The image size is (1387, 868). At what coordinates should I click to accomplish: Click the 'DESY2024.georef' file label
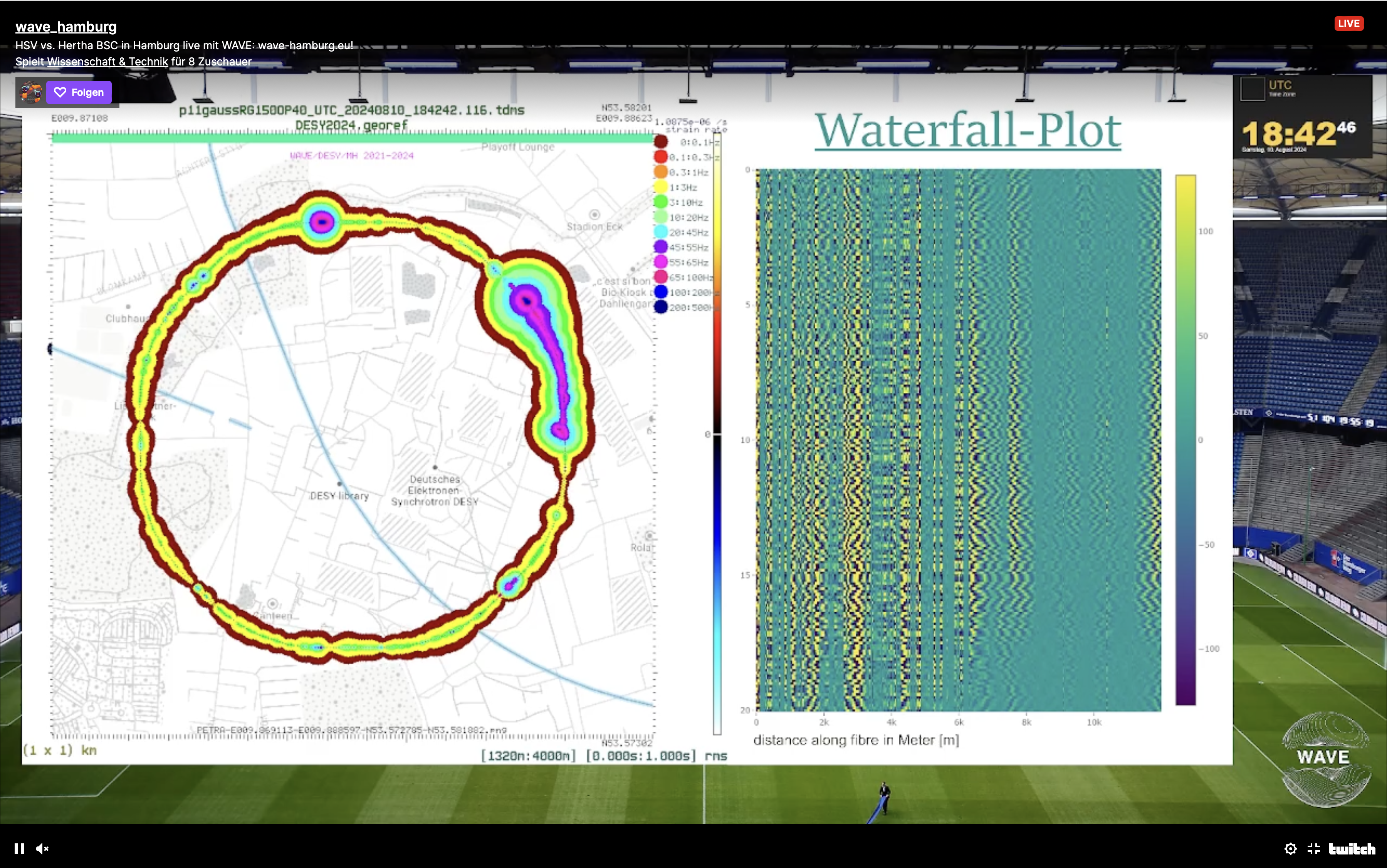point(351,124)
